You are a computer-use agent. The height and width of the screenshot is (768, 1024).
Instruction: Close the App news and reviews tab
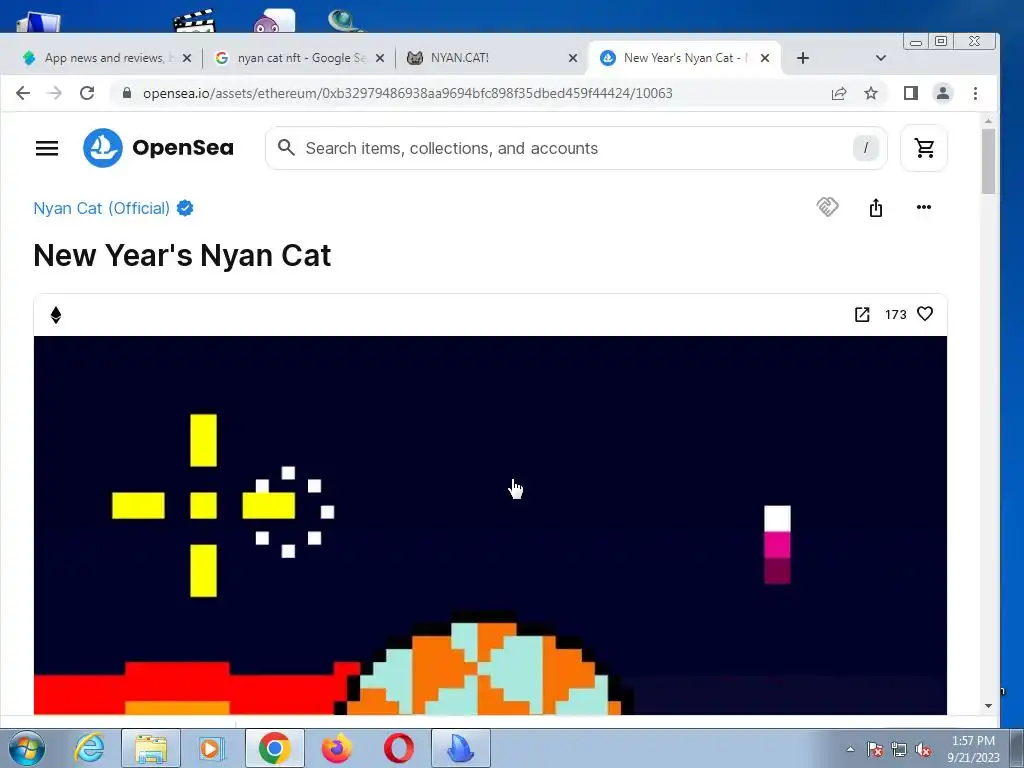(187, 58)
